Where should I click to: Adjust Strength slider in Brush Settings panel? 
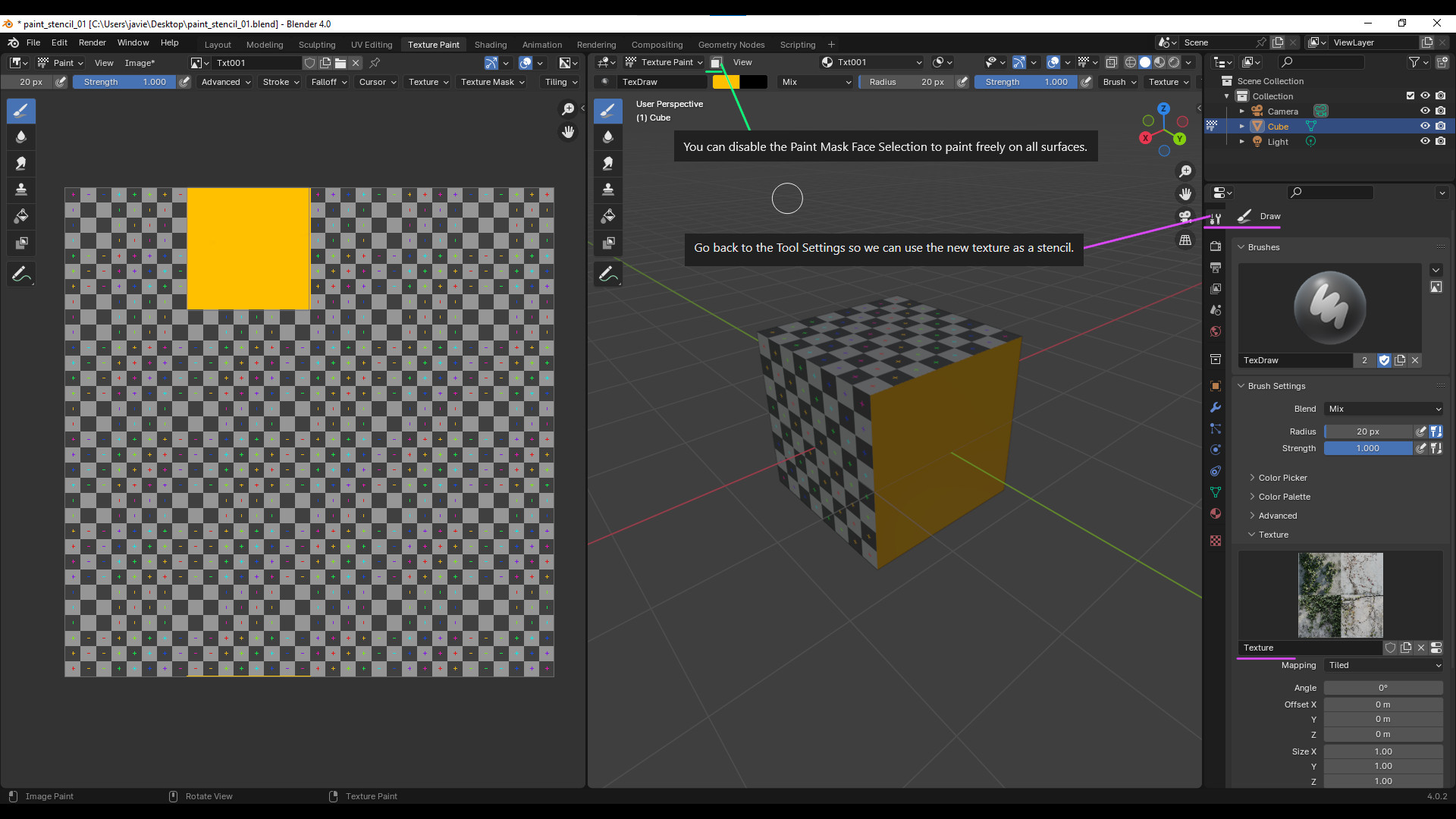[x=1368, y=448]
